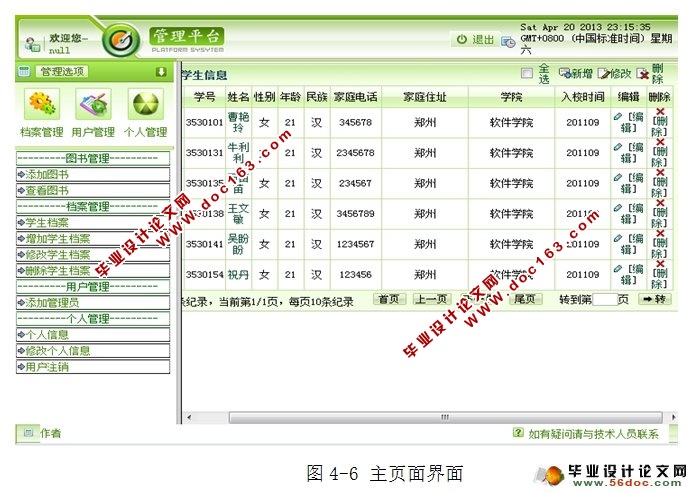Screen dimensions: 697x493
Task: Click the red X delete icon for 曹艳玲
Action: click(660, 112)
